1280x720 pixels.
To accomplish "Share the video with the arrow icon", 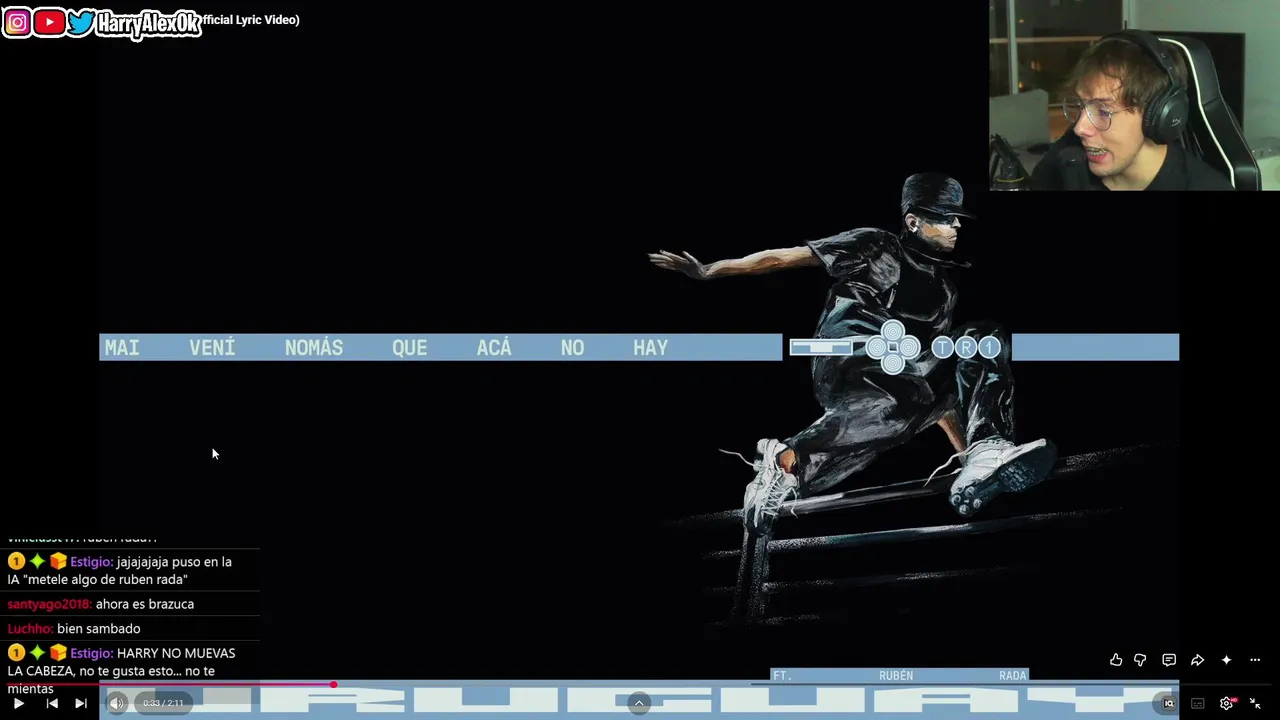I will click(1197, 660).
